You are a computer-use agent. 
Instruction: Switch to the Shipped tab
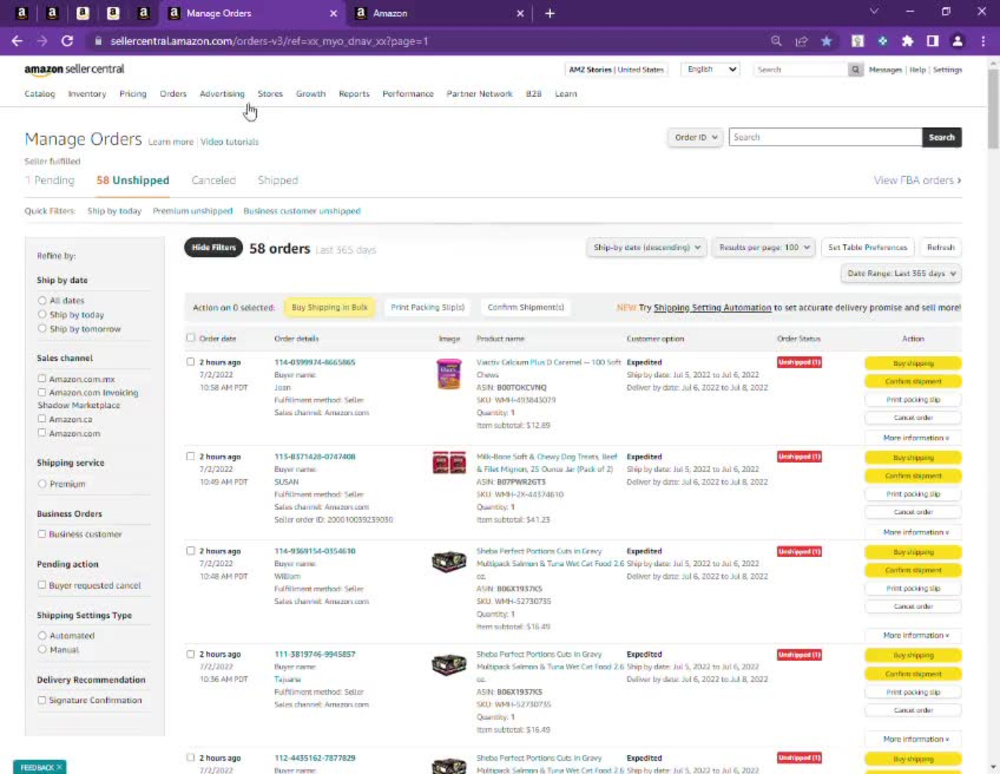(277, 180)
